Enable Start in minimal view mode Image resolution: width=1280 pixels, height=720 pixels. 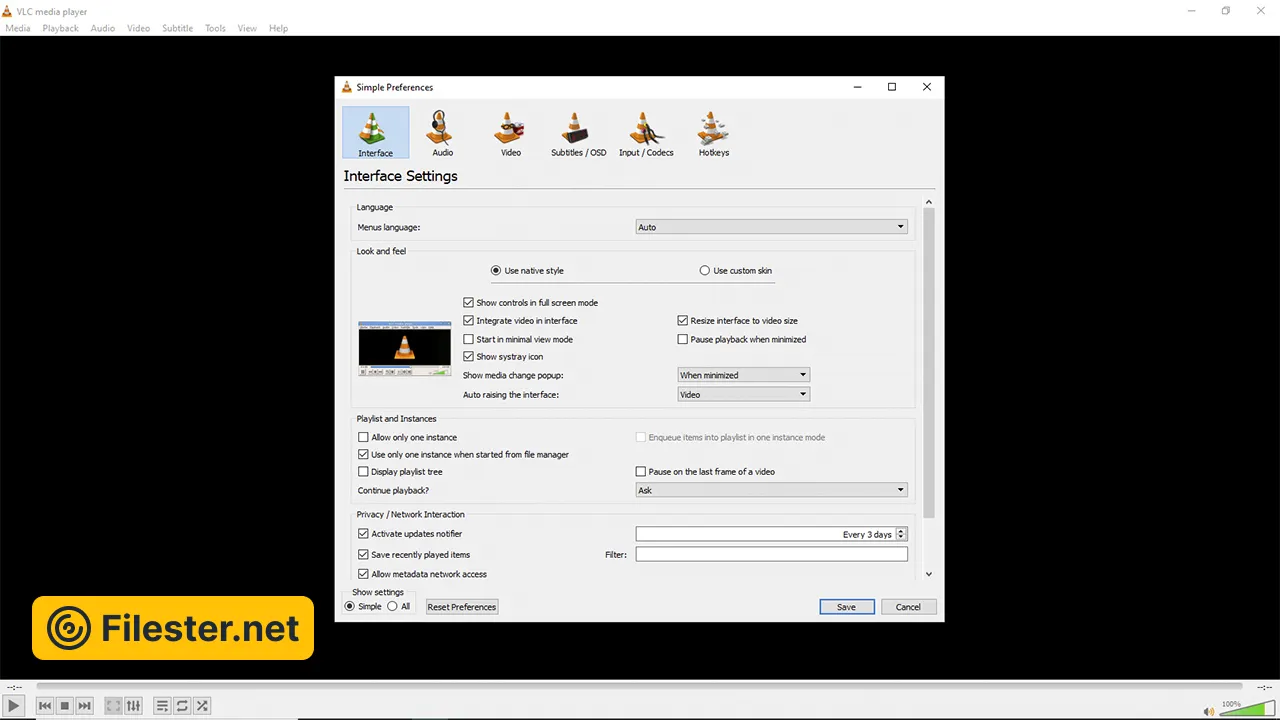(x=469, y=340)
